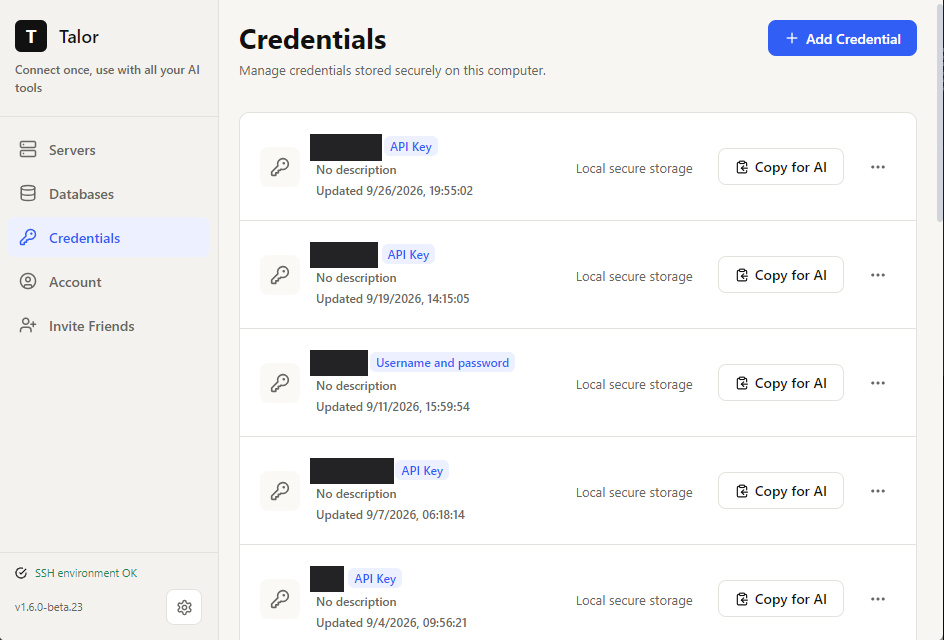The height and width of the screenshot is (640, 944).
Task: Copy for AI the credential updated 9/26/2026
Action: pyautogui.click(x=780, y=167)
